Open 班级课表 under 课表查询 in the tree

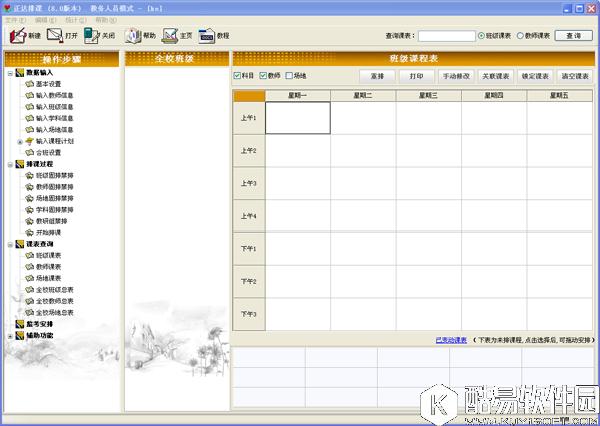click(48, 256)
